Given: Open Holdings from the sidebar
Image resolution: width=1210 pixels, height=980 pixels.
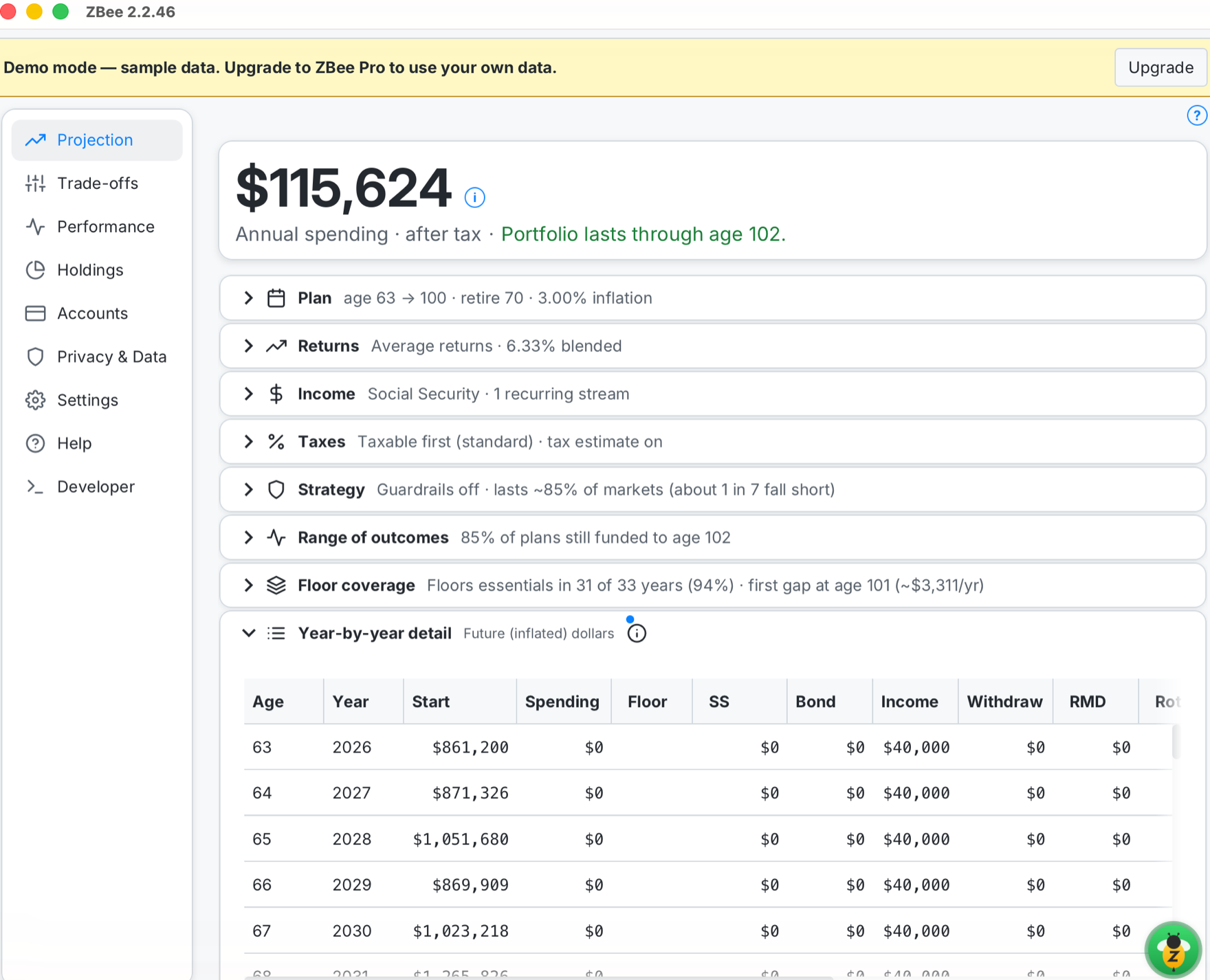Looking at the screenshot, I should (x=97, y=270).
